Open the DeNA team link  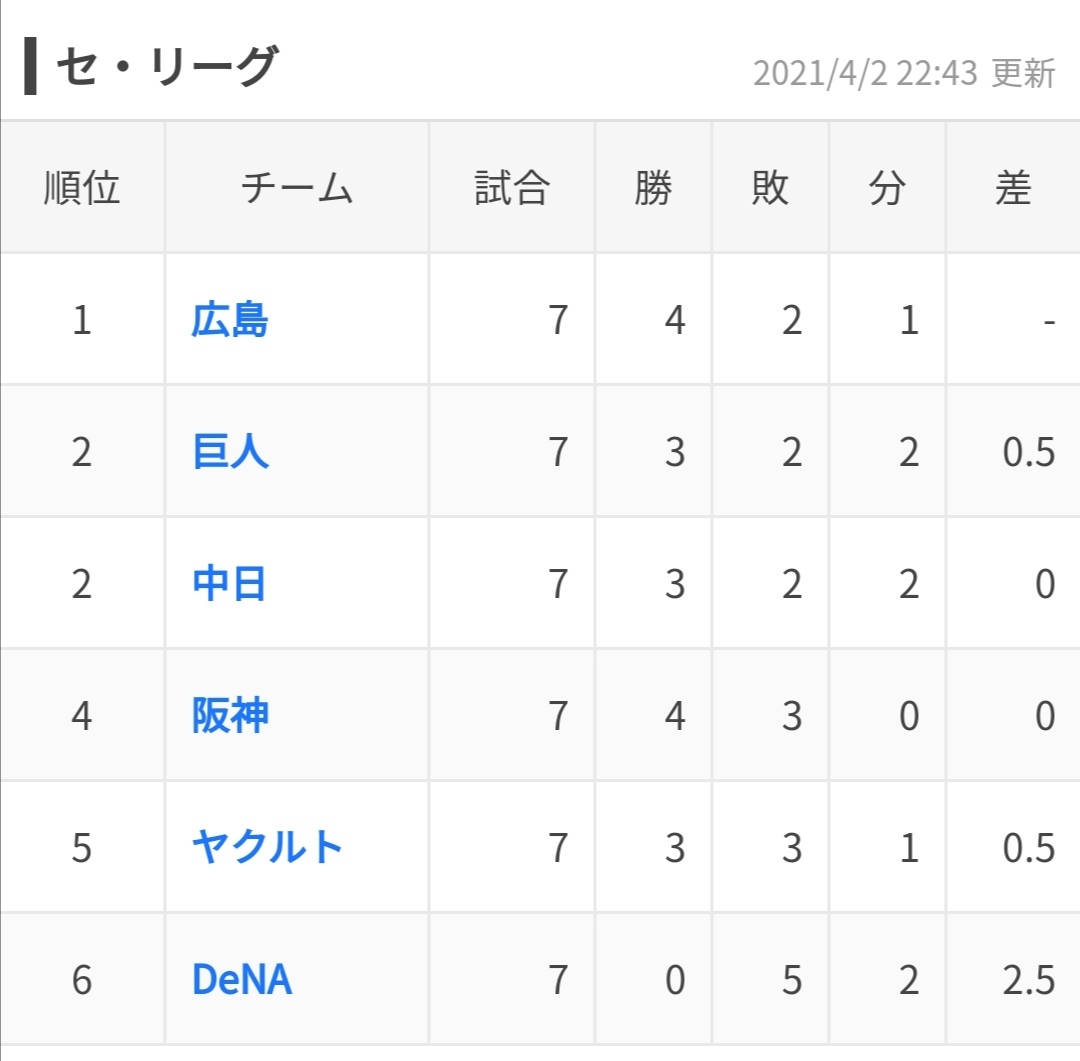click(x=242, y=980)
